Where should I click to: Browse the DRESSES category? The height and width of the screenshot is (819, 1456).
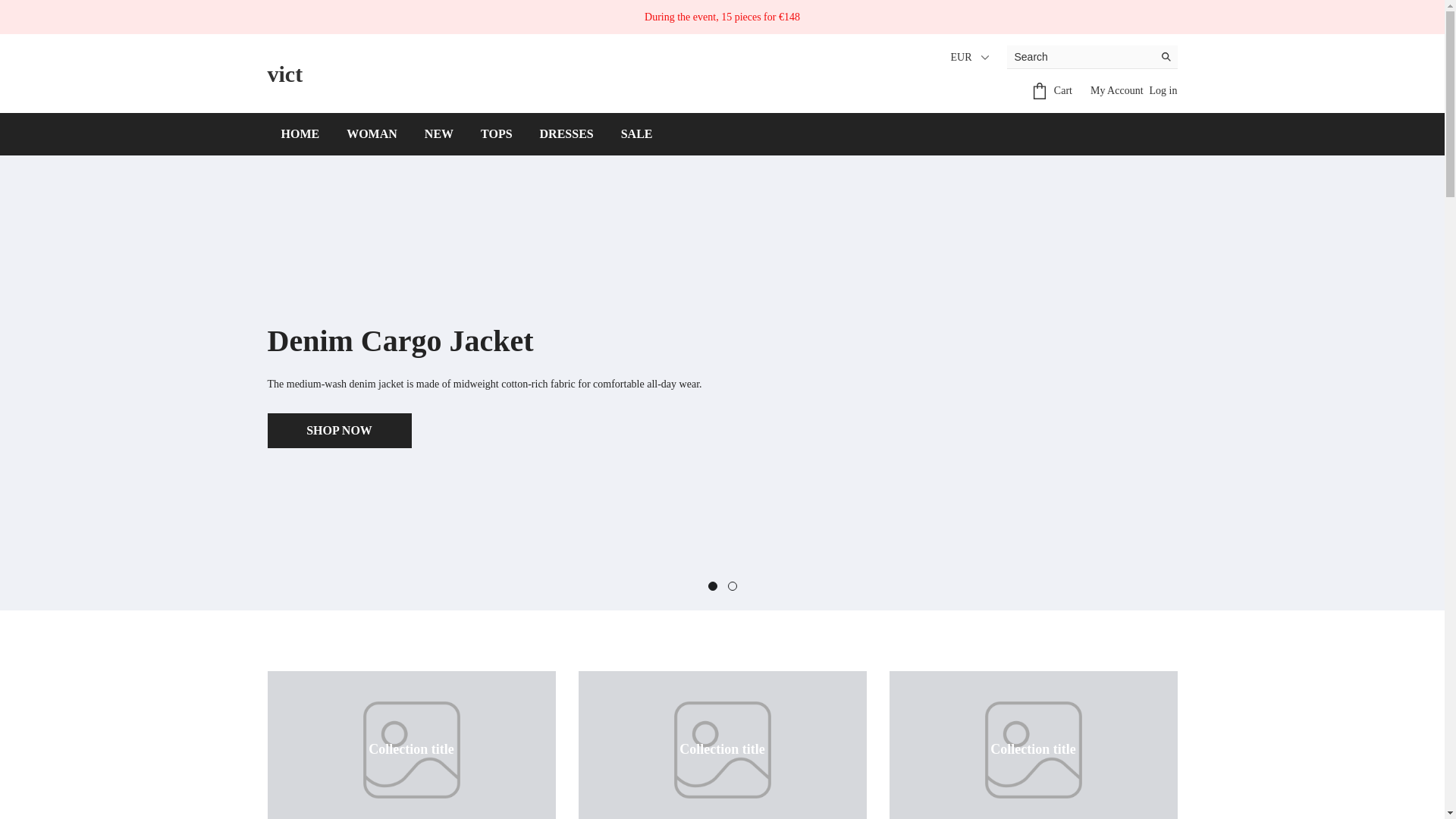click(x=566, y=134)
